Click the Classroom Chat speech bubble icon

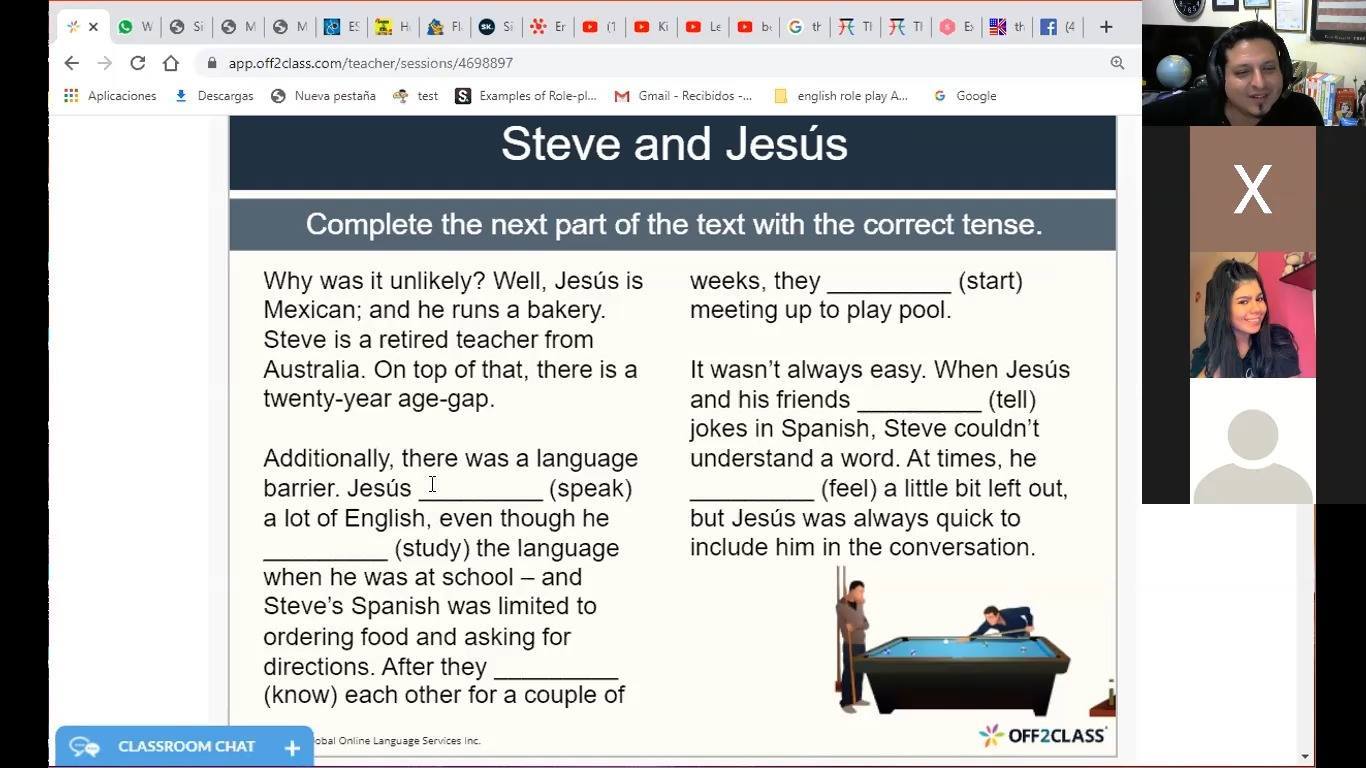(85, 747)
